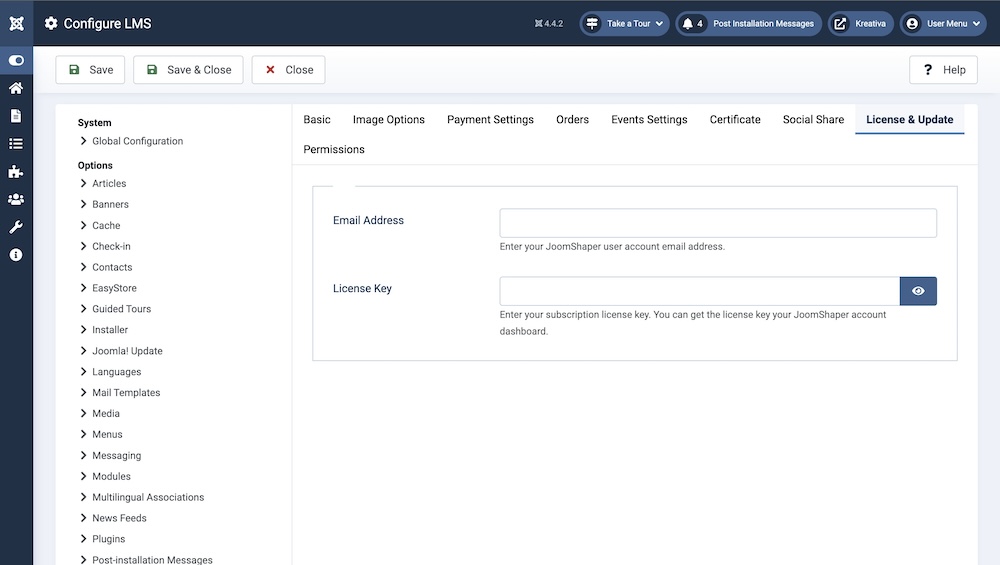Screen dimensions: 1000x565
Task: Open the Help info icon in sidebar
Action: (16, 255)
